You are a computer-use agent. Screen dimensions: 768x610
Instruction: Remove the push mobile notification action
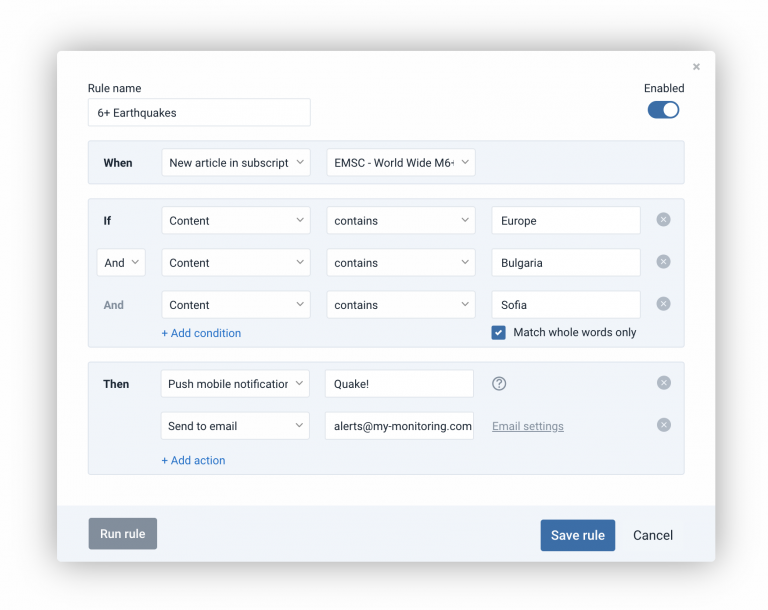[x=663, y=383]
